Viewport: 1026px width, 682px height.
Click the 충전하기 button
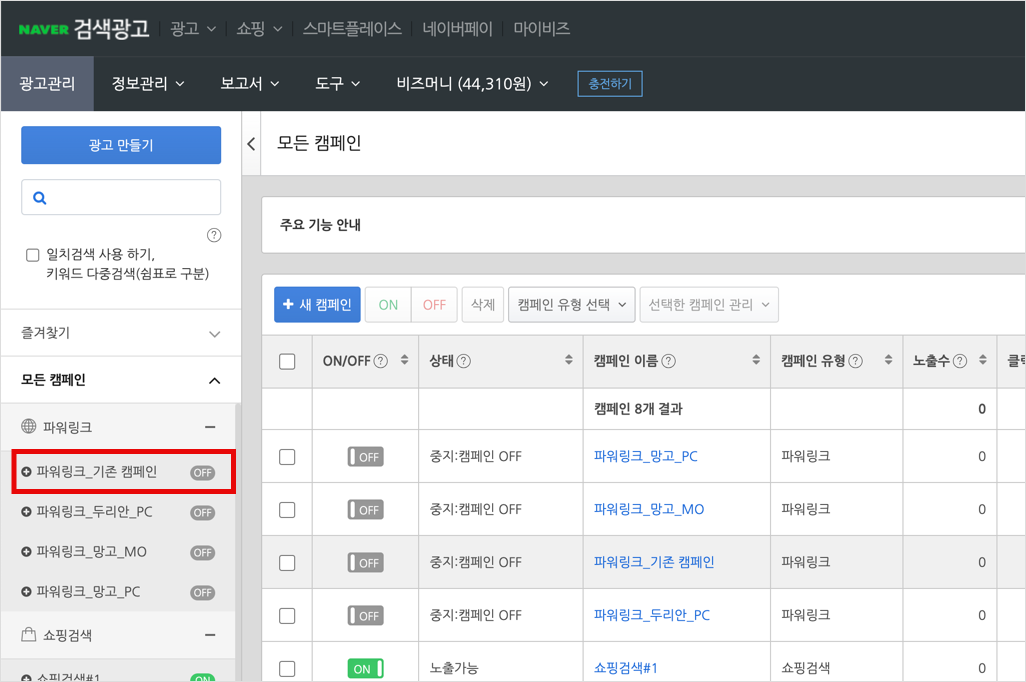[610, 84]
